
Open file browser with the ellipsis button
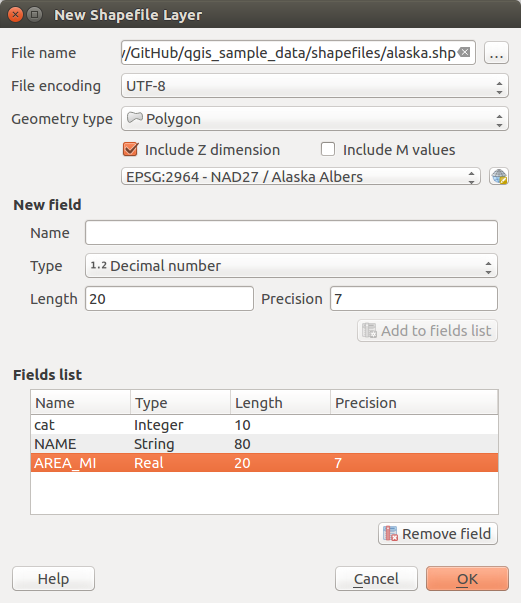click(x=496, y=53)
